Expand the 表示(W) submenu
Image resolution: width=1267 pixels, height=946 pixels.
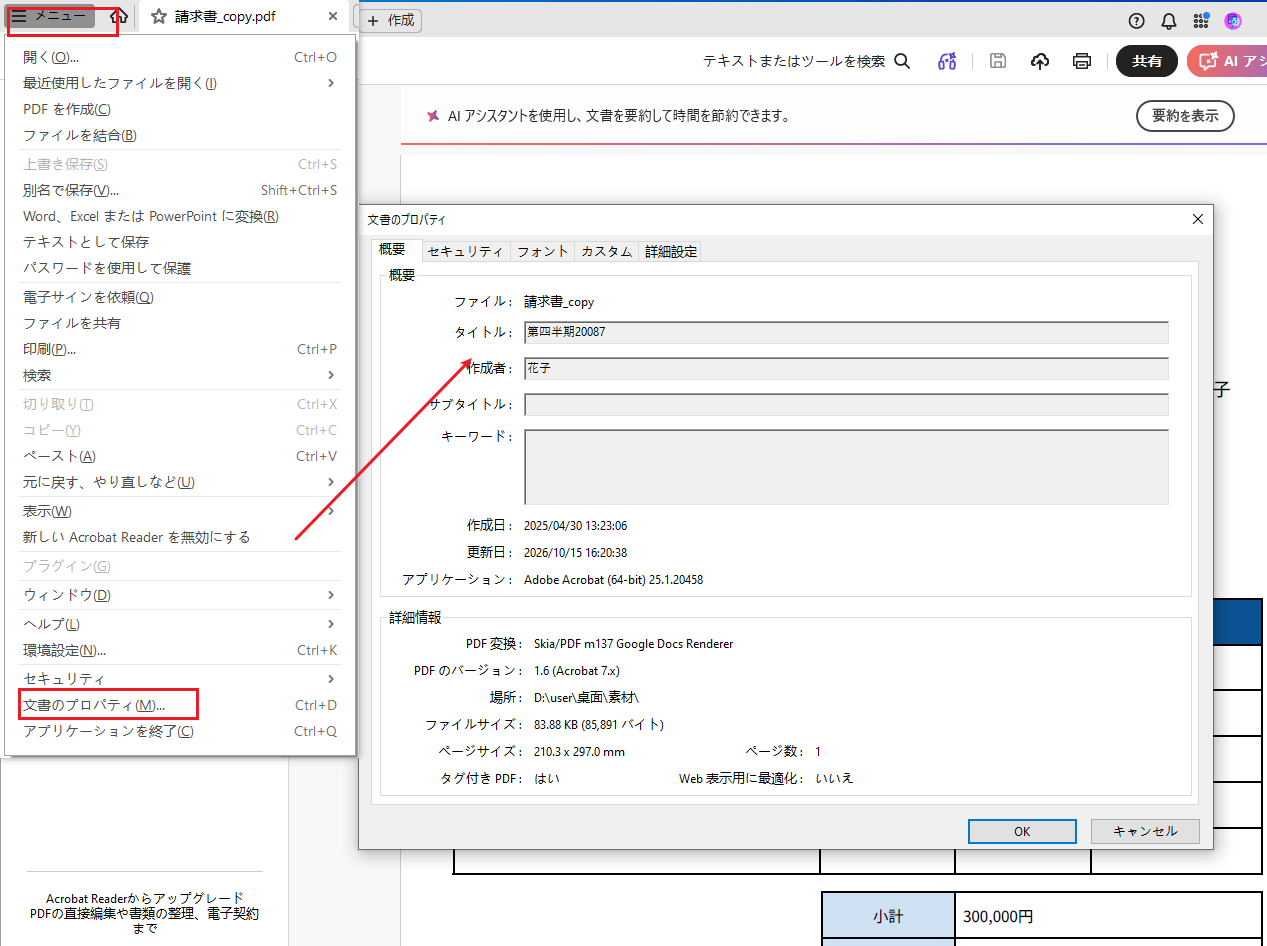(180, 511)
